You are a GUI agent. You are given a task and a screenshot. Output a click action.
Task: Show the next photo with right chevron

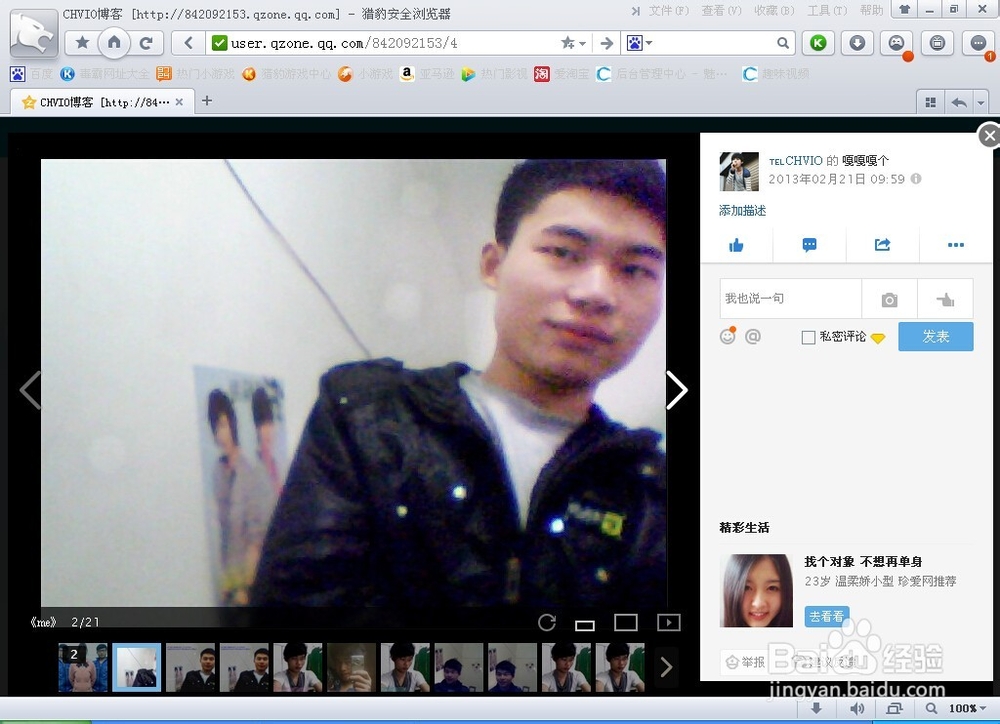(x=677, y=390)
